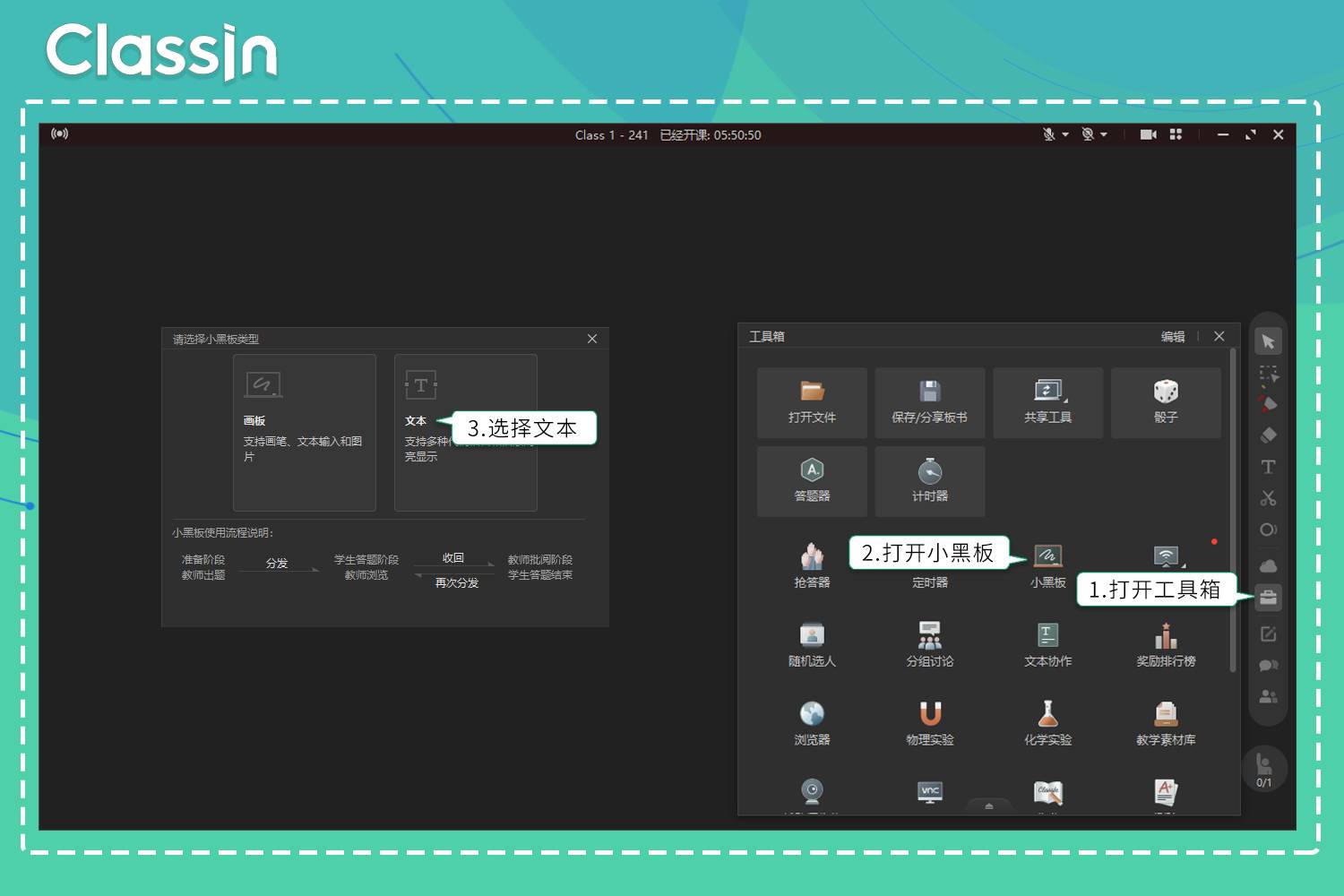The height and width of the screenshot is (896, 1344).
Task: Toggle the muted microphone icon
Action: point(1048,134)
